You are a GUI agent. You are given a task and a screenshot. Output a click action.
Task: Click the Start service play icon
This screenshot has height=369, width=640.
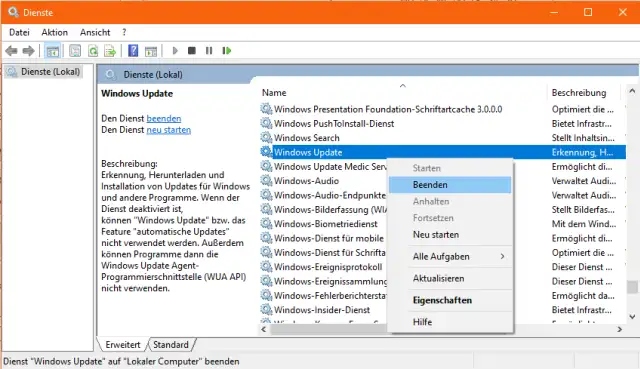(x=175, y=51)
